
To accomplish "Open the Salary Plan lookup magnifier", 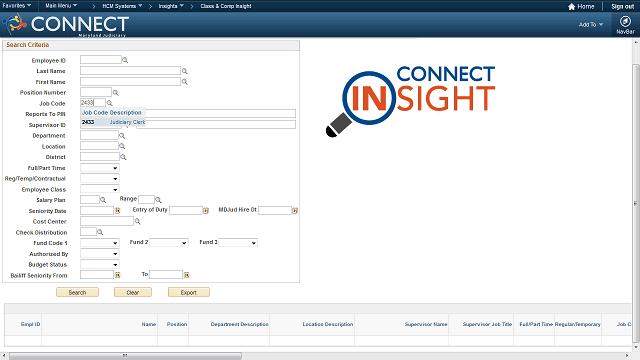I will (103, 200).
